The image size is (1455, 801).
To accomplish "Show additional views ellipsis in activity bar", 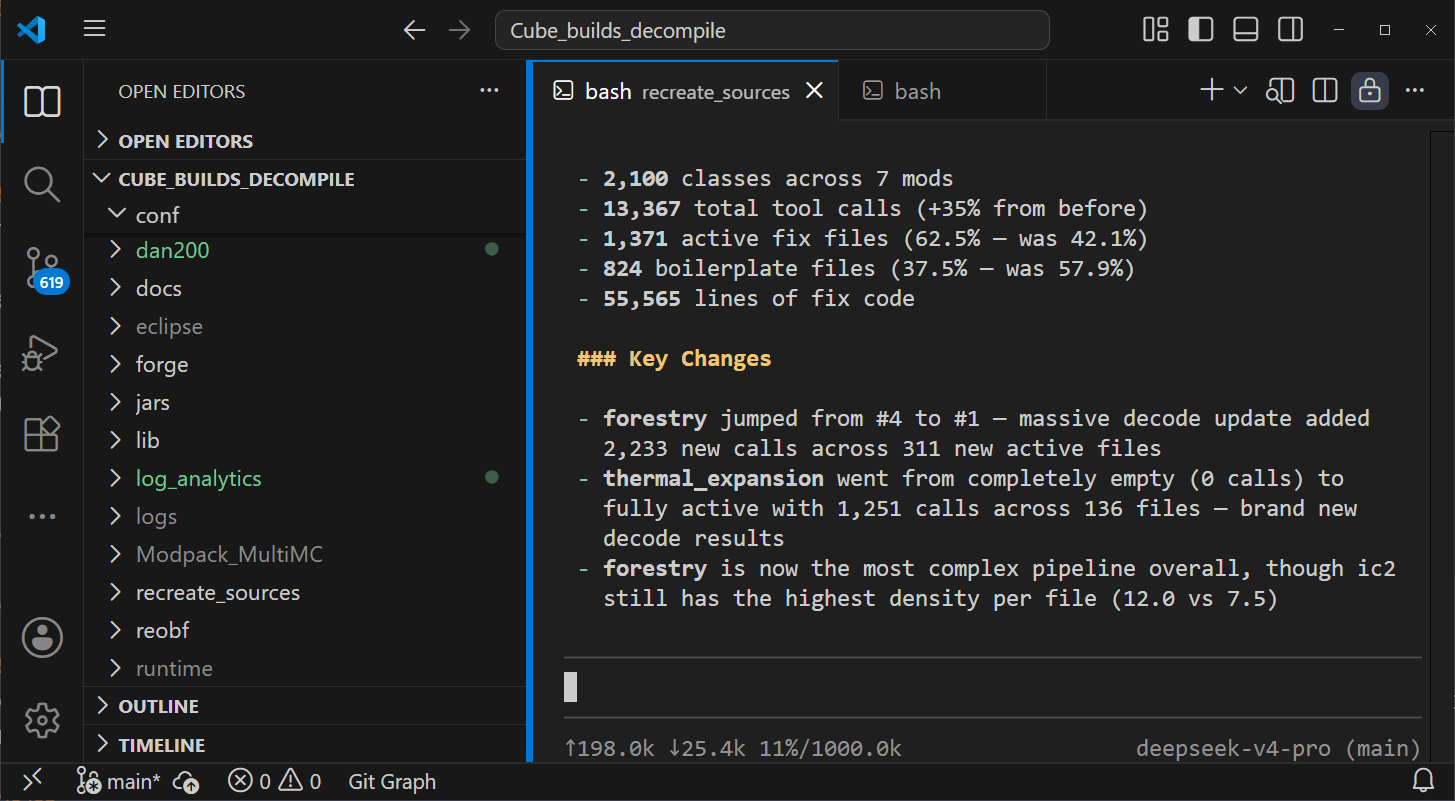I will (42, 517).
